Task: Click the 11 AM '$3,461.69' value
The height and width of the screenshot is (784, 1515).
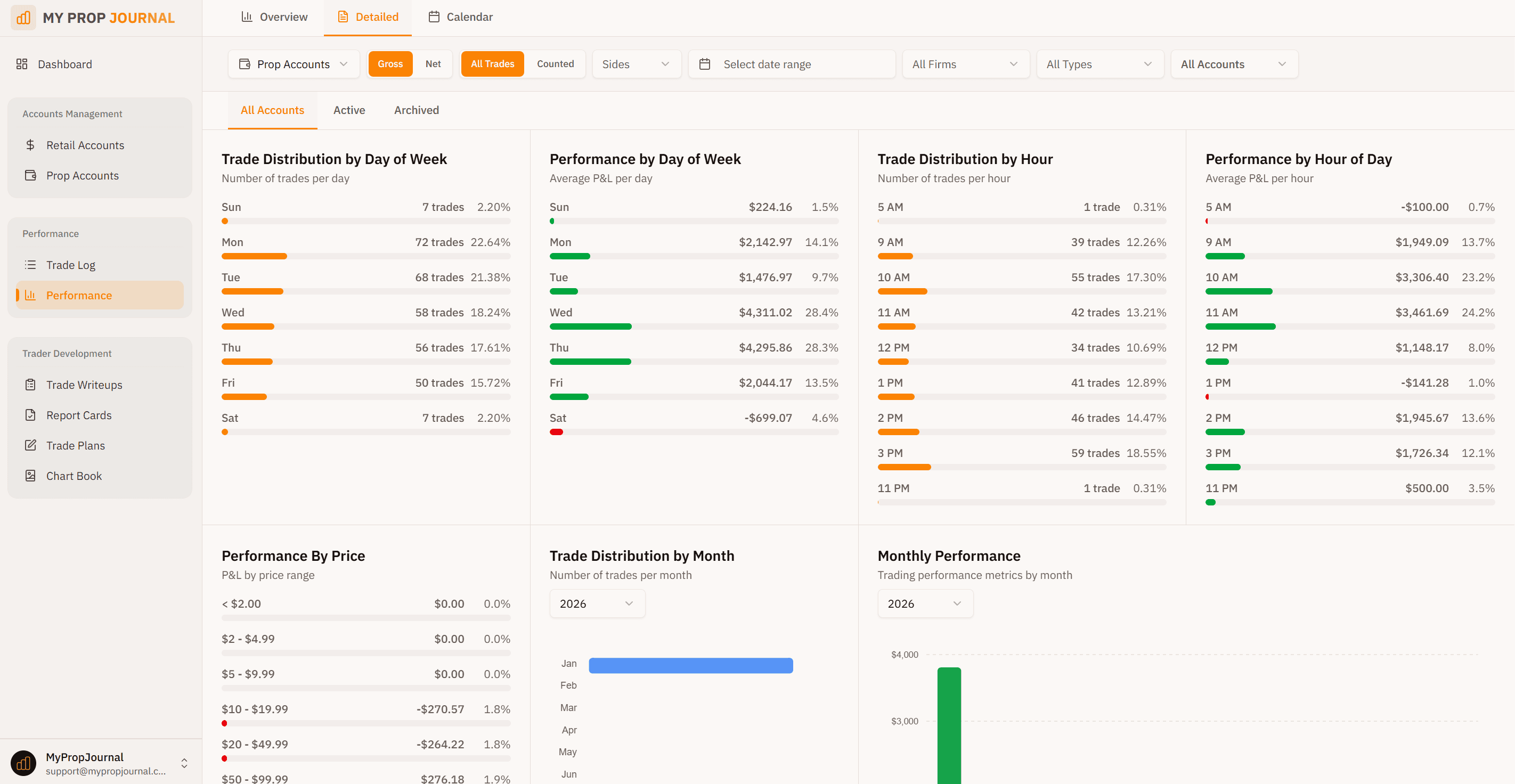Action: coord(1422,312)
